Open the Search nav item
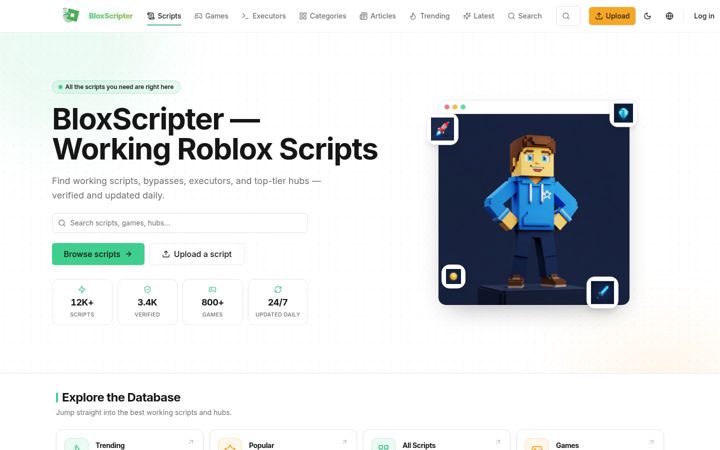Screen dimensions: 720x450 [524, 16]
